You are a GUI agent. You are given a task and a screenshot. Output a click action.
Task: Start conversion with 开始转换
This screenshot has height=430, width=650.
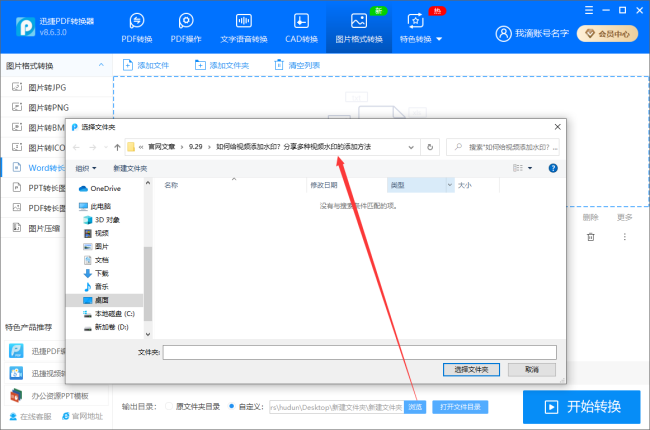tap(582, 407)
